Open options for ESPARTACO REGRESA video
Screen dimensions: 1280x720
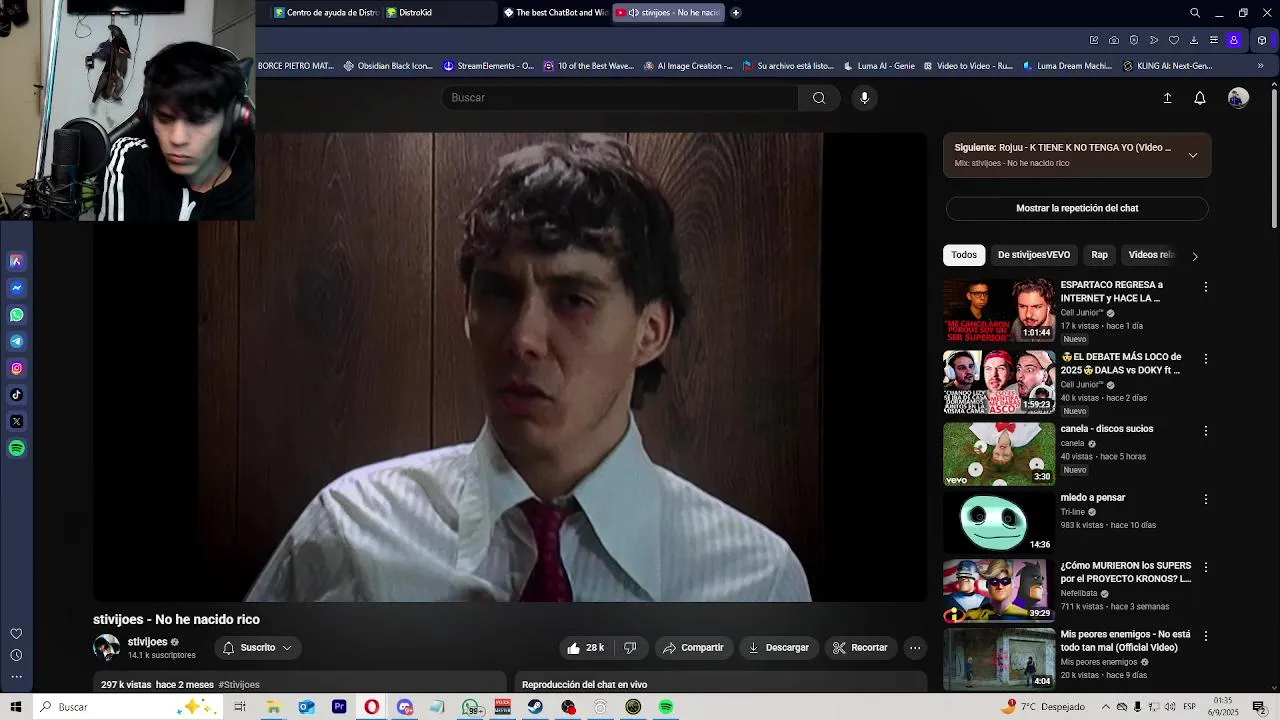point(1206,287)
